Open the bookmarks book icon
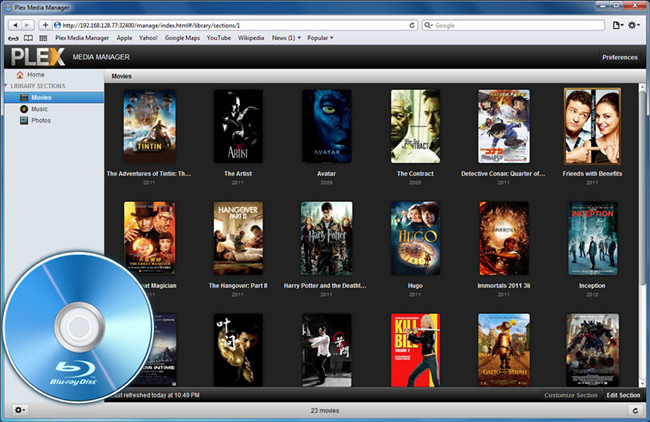The image size is (650, 422). click(x=28, y=38)
